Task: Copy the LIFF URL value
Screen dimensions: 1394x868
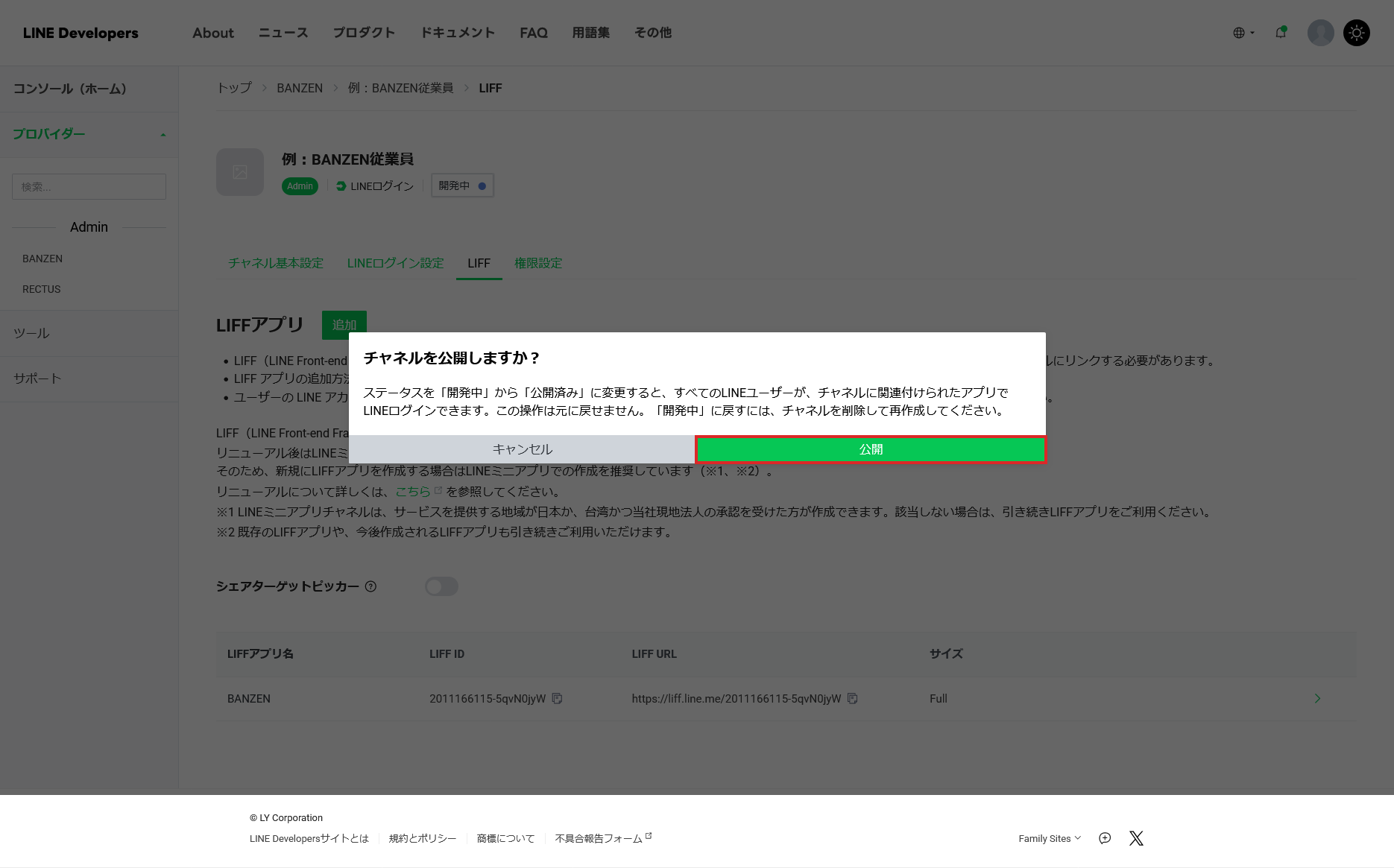Action: click(x=853, y=698)
